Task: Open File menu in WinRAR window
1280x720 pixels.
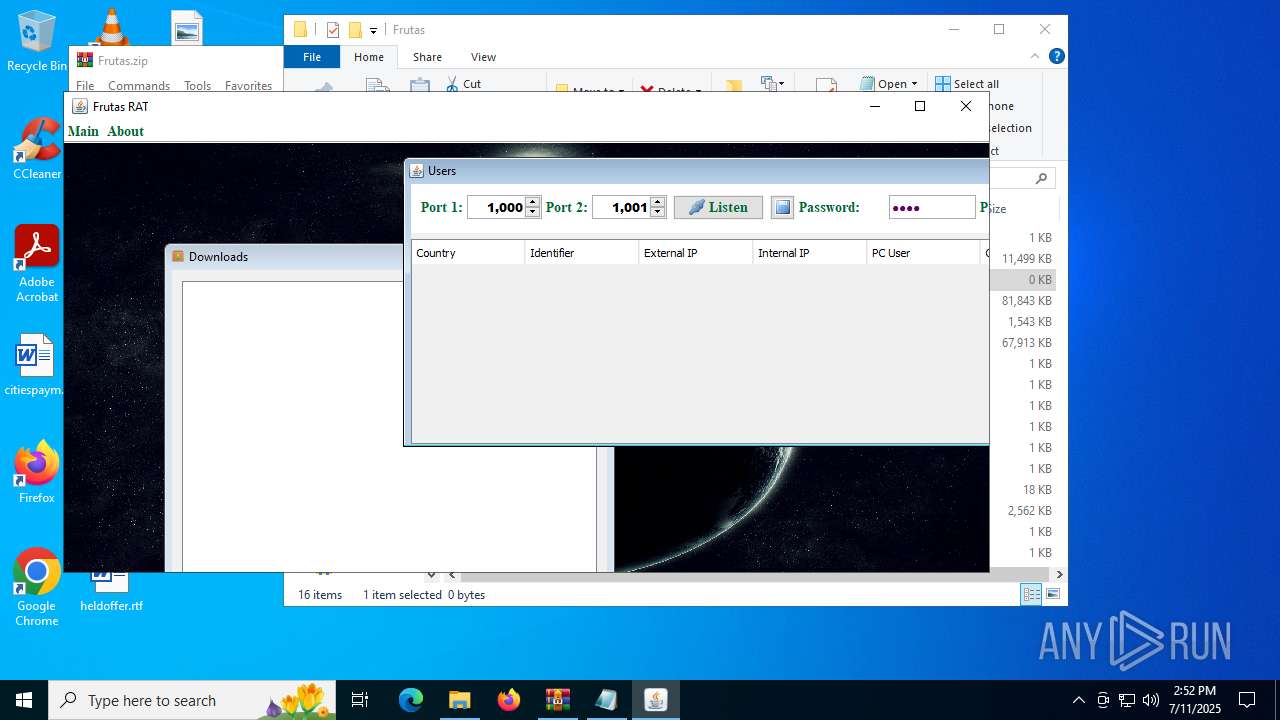Action: [85, 86]
